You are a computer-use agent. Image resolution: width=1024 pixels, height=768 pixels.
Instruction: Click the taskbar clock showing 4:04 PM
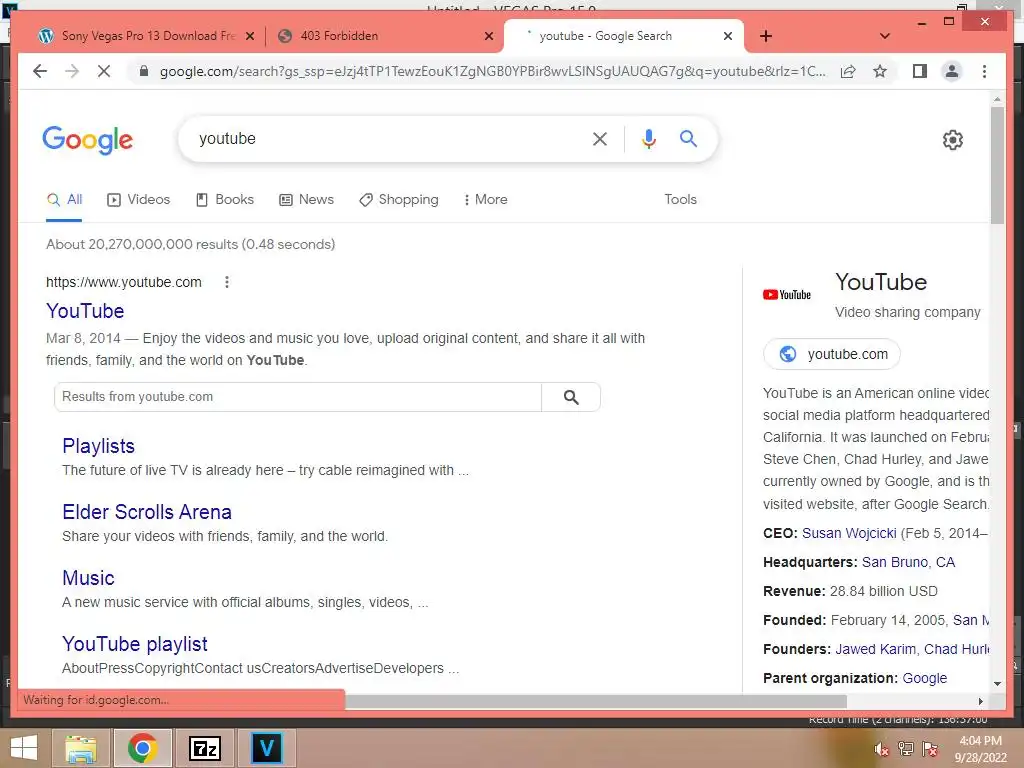pyautogui.click(x=980, y=749)
